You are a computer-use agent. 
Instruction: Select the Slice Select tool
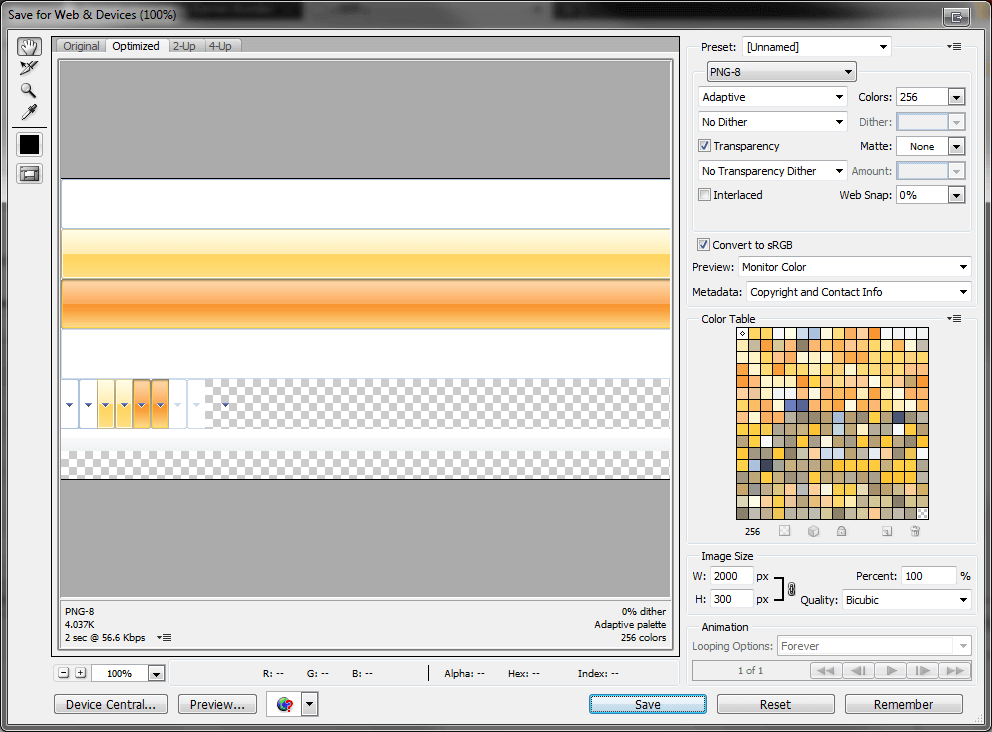[x=29, y=68]
